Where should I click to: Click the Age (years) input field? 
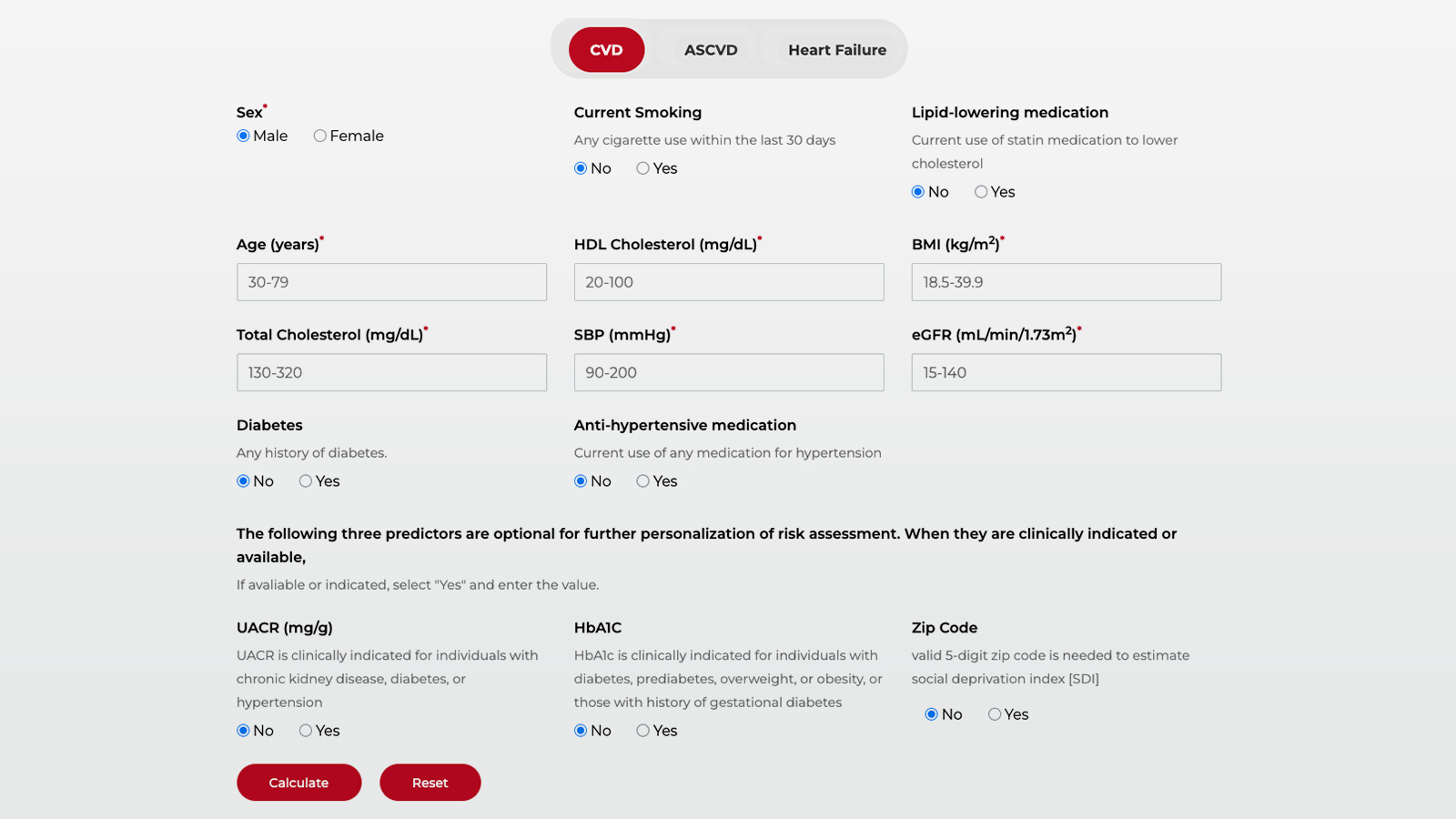[x=391, y=282]
